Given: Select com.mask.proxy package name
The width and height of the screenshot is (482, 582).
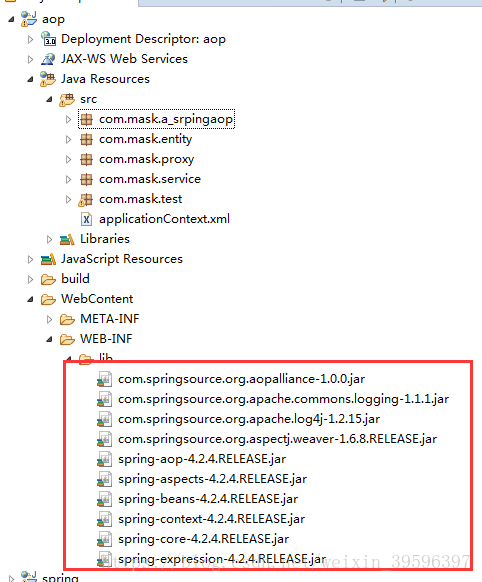Looking at the screenshot, I should pyautogui.click(x=147, y=160).
